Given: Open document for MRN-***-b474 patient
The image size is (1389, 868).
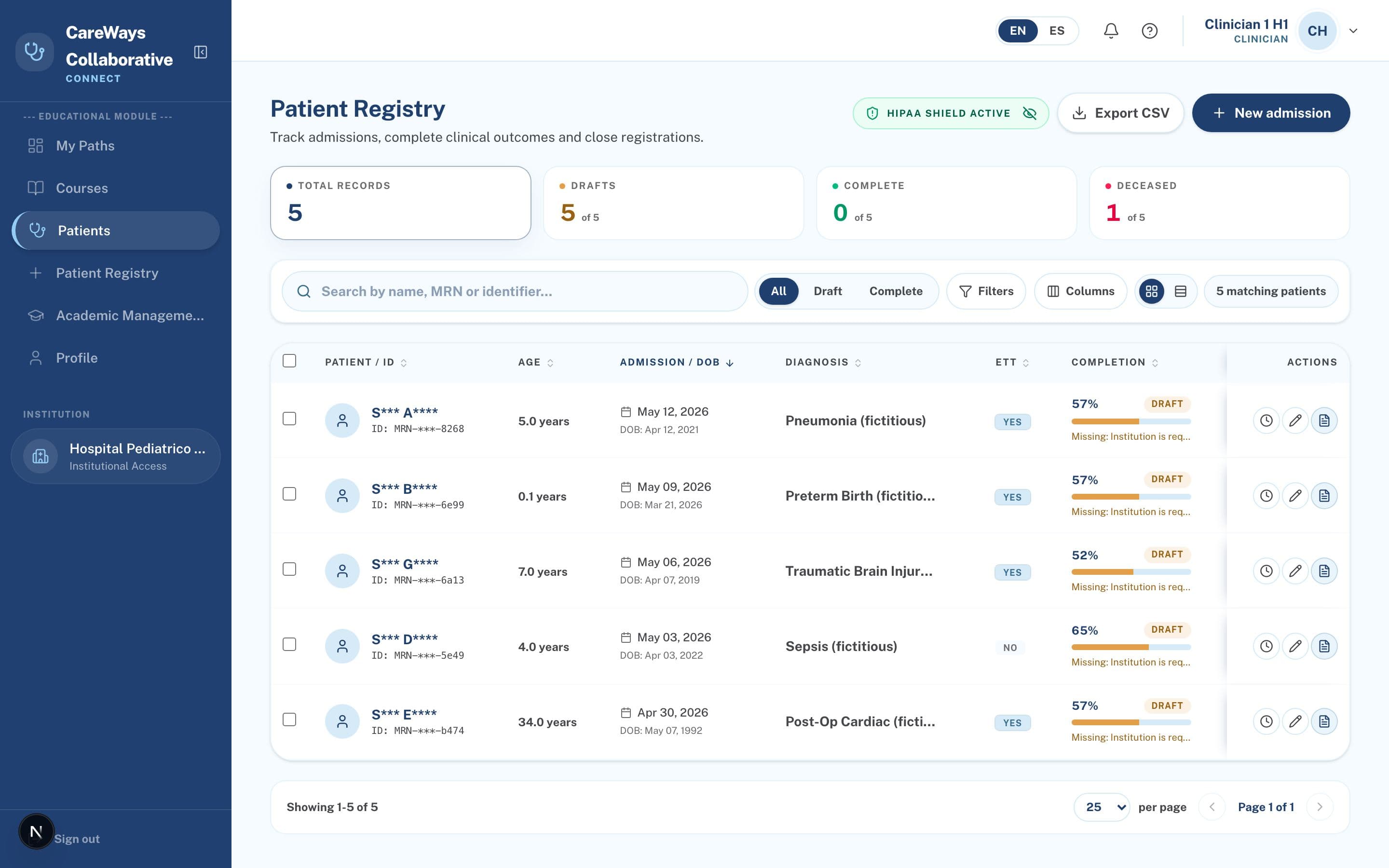Looking at the screenshot, I should click(1324, 721).
